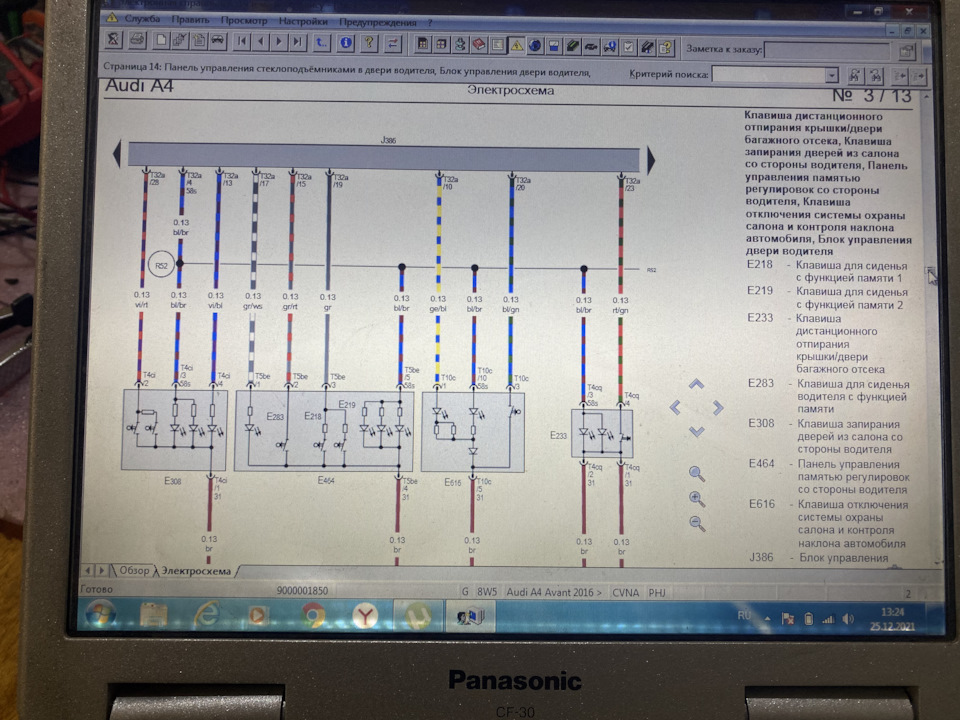Open Yandex Browser from taskbar
960x720 pixels.
(365, 616)
